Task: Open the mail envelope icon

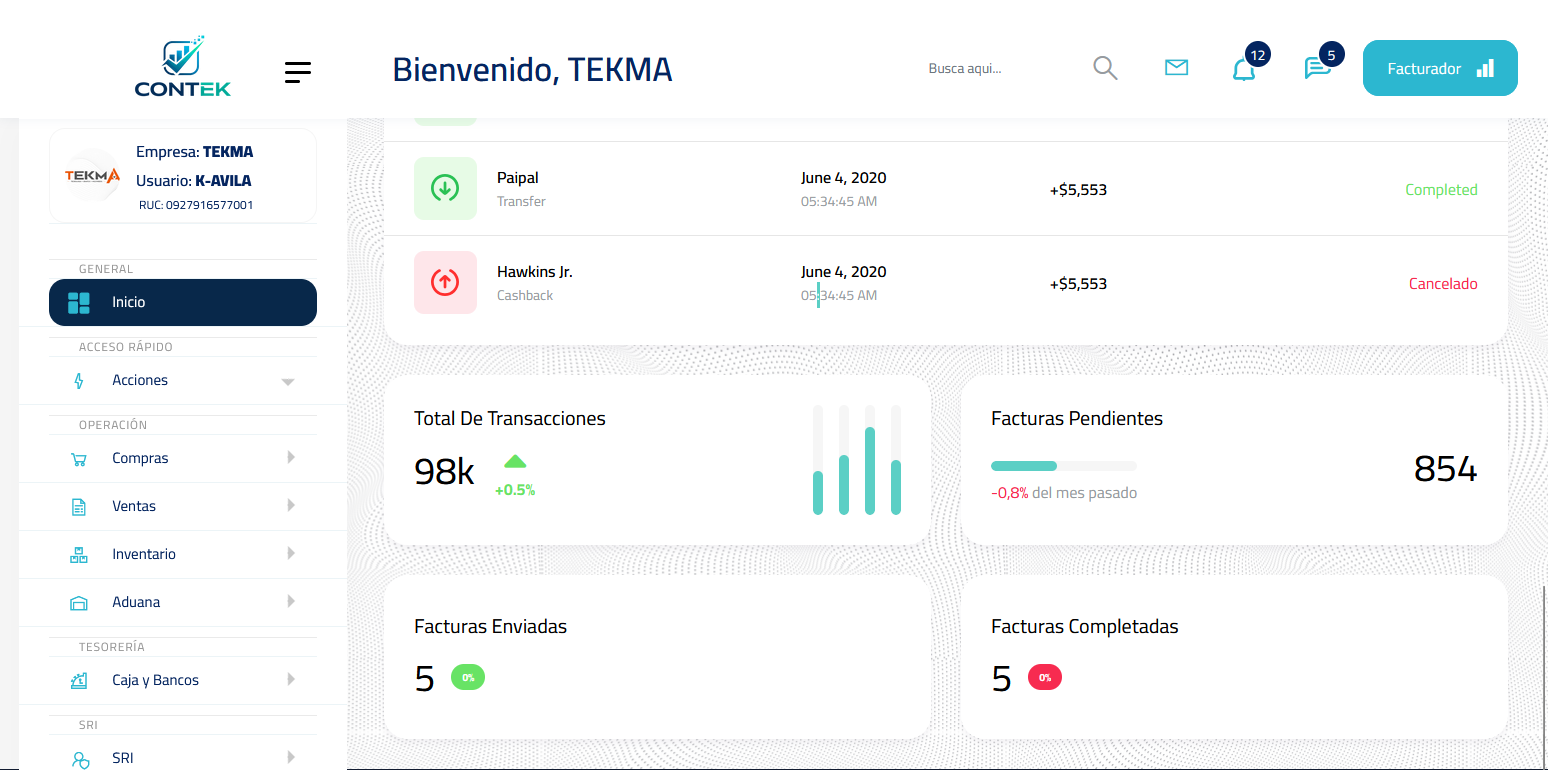Action: [x=1176, y=68]
